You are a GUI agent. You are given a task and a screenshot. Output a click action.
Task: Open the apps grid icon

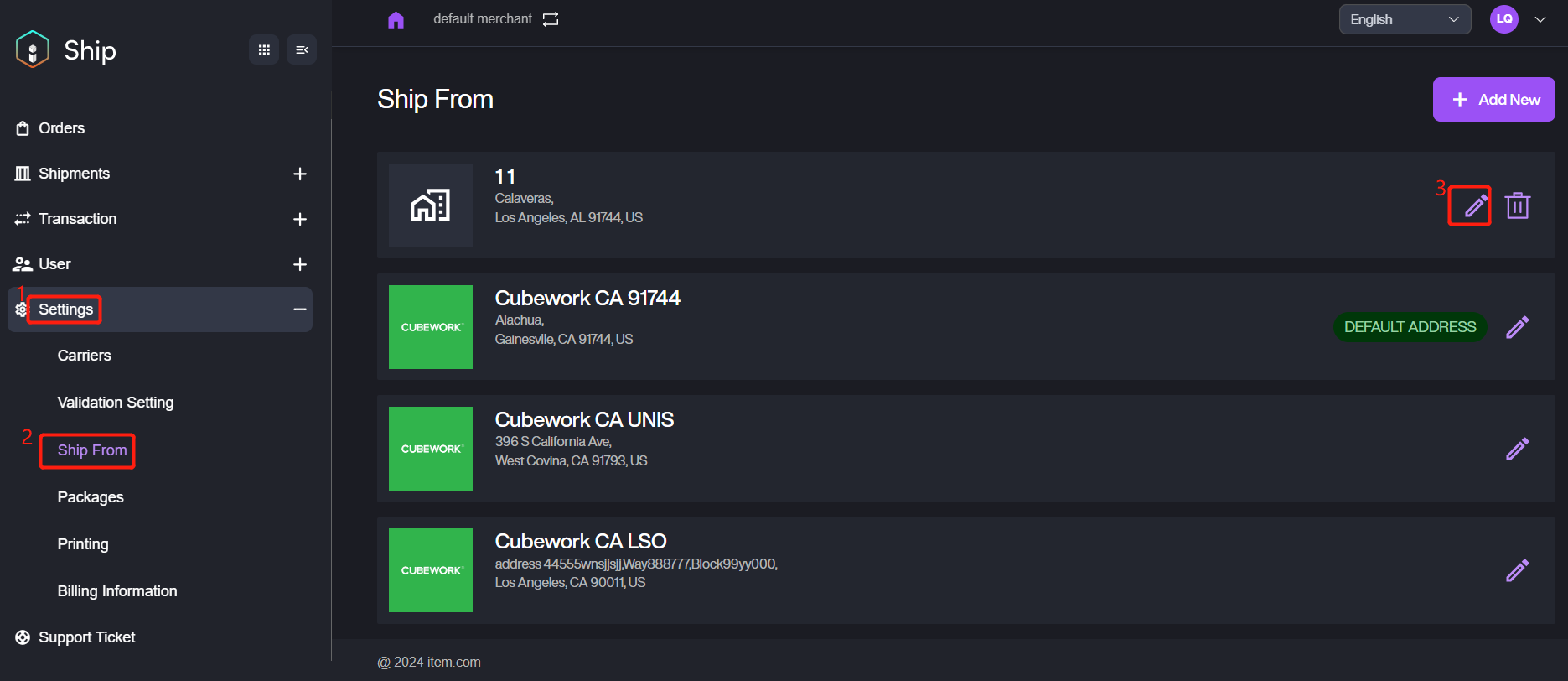264,50
